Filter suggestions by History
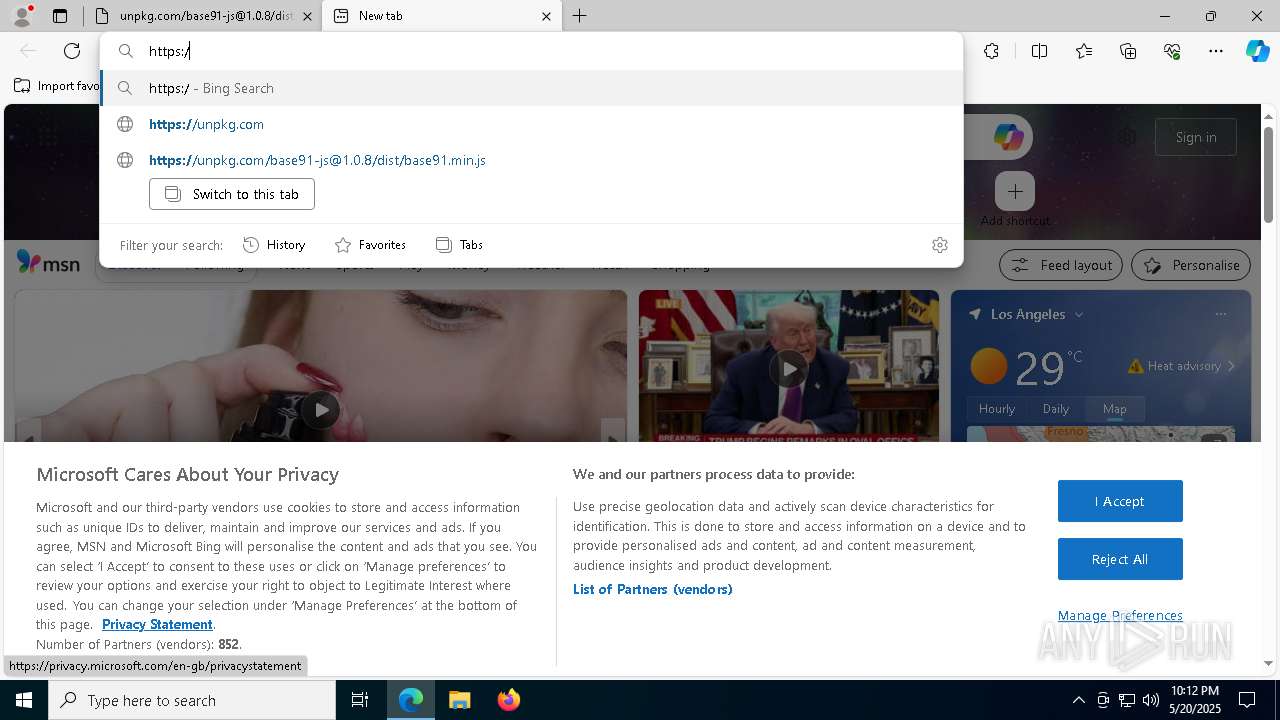1280x720 pixels. 274,245
